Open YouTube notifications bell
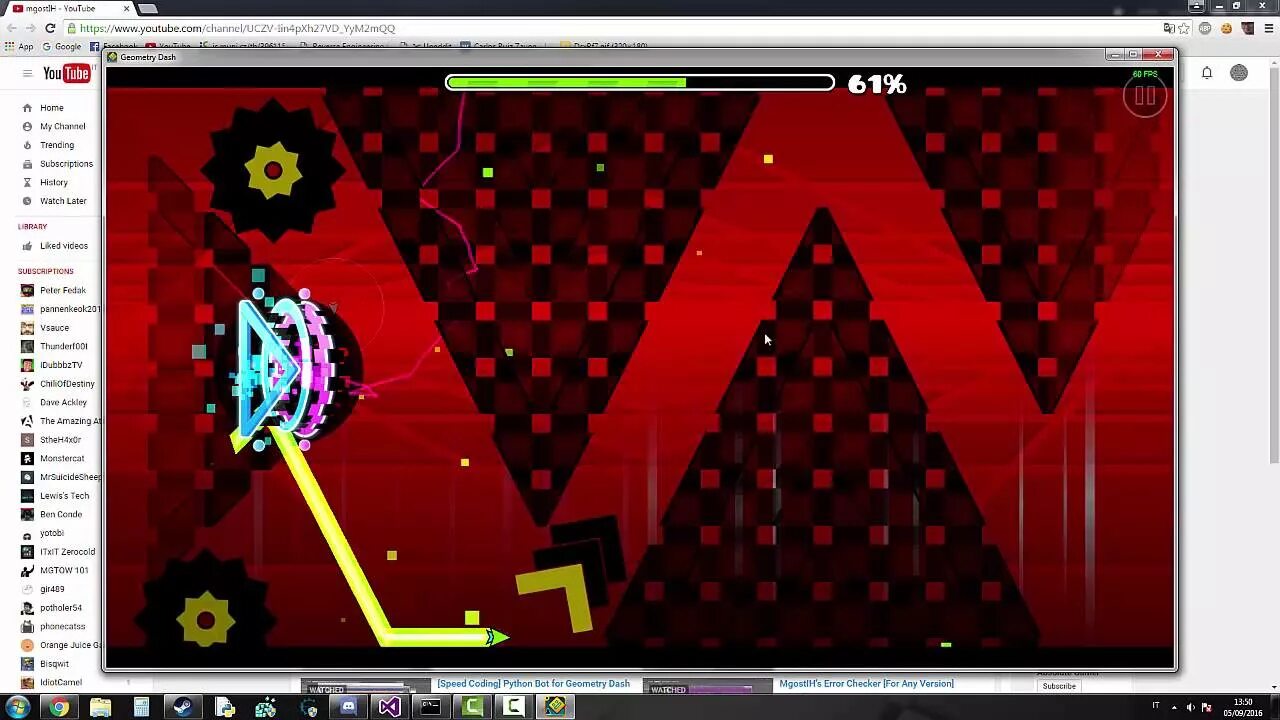This screenshot has height=720, width=1280. (1207, 73)
